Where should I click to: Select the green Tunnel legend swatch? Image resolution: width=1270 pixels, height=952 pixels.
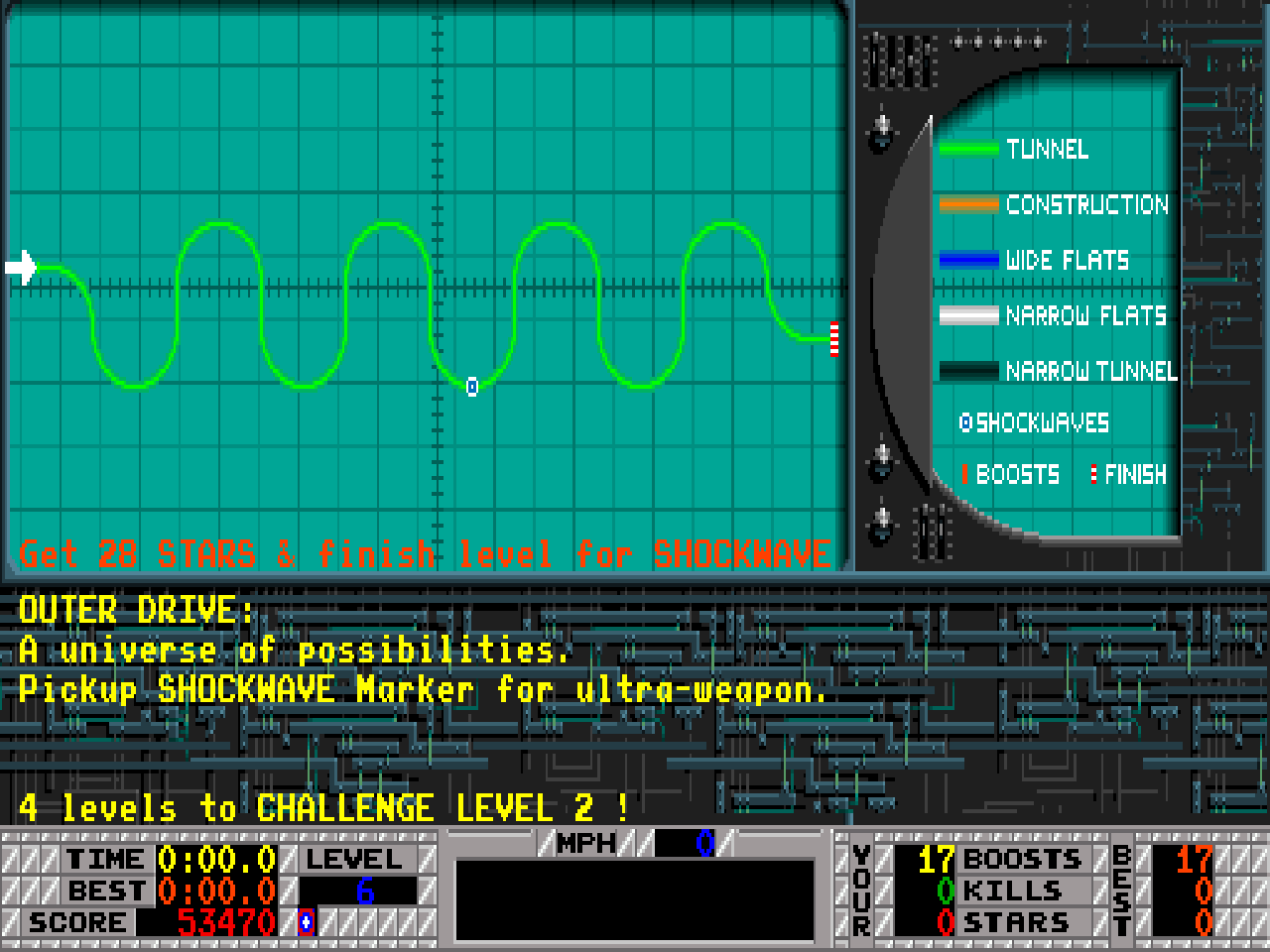968,149
